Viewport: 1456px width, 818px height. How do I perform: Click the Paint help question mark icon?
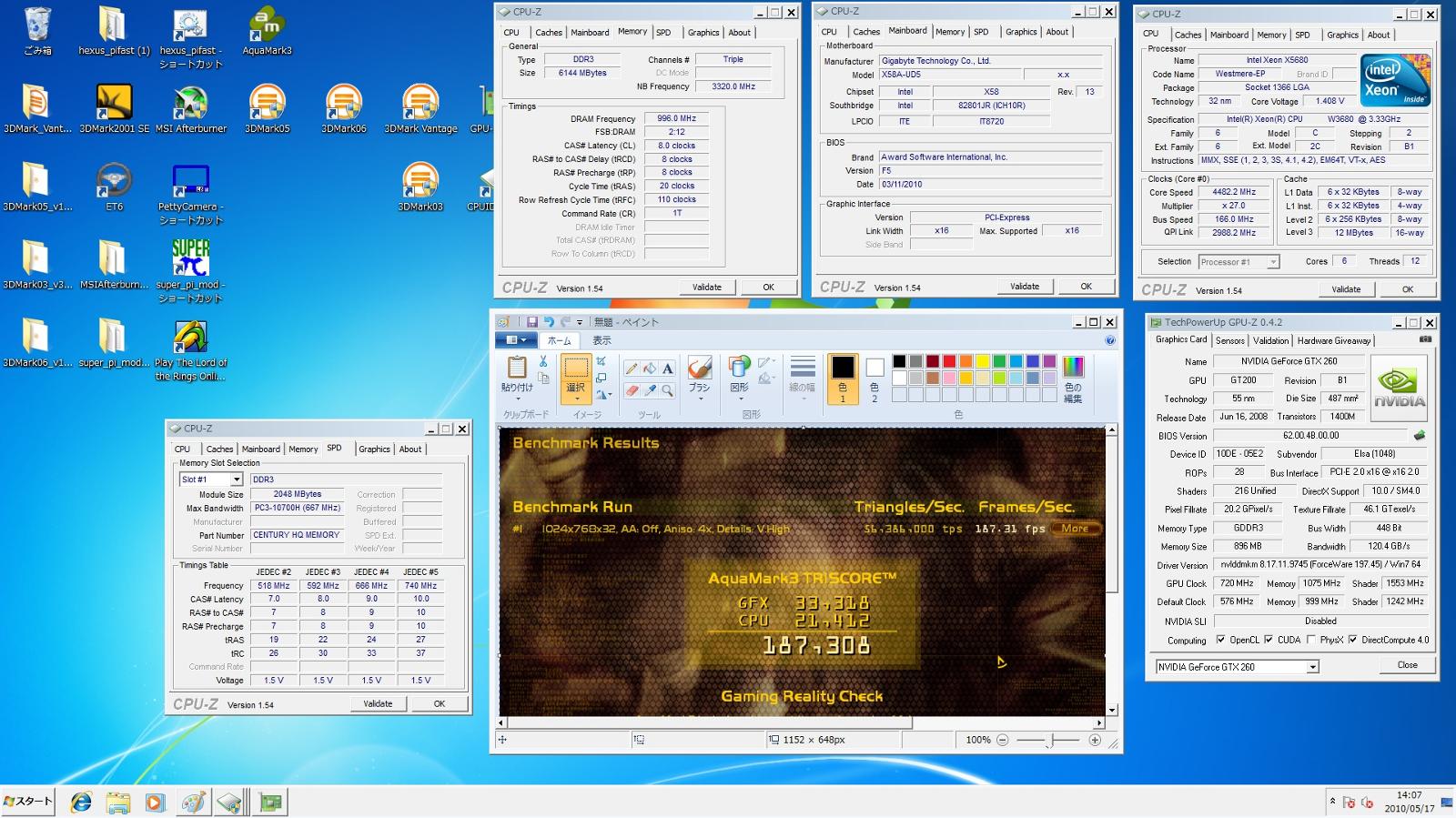(1109, 340)
